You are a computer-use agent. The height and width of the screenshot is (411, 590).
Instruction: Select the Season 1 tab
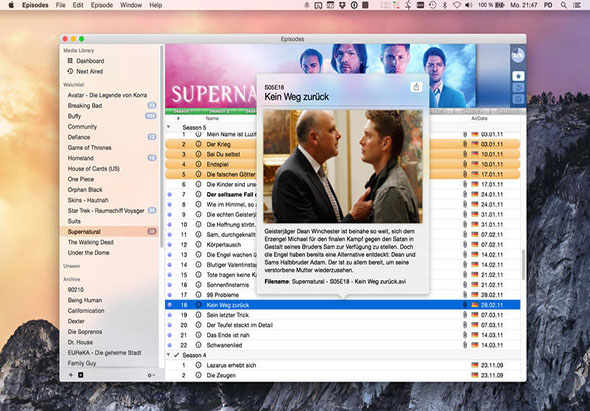[183, 111]
